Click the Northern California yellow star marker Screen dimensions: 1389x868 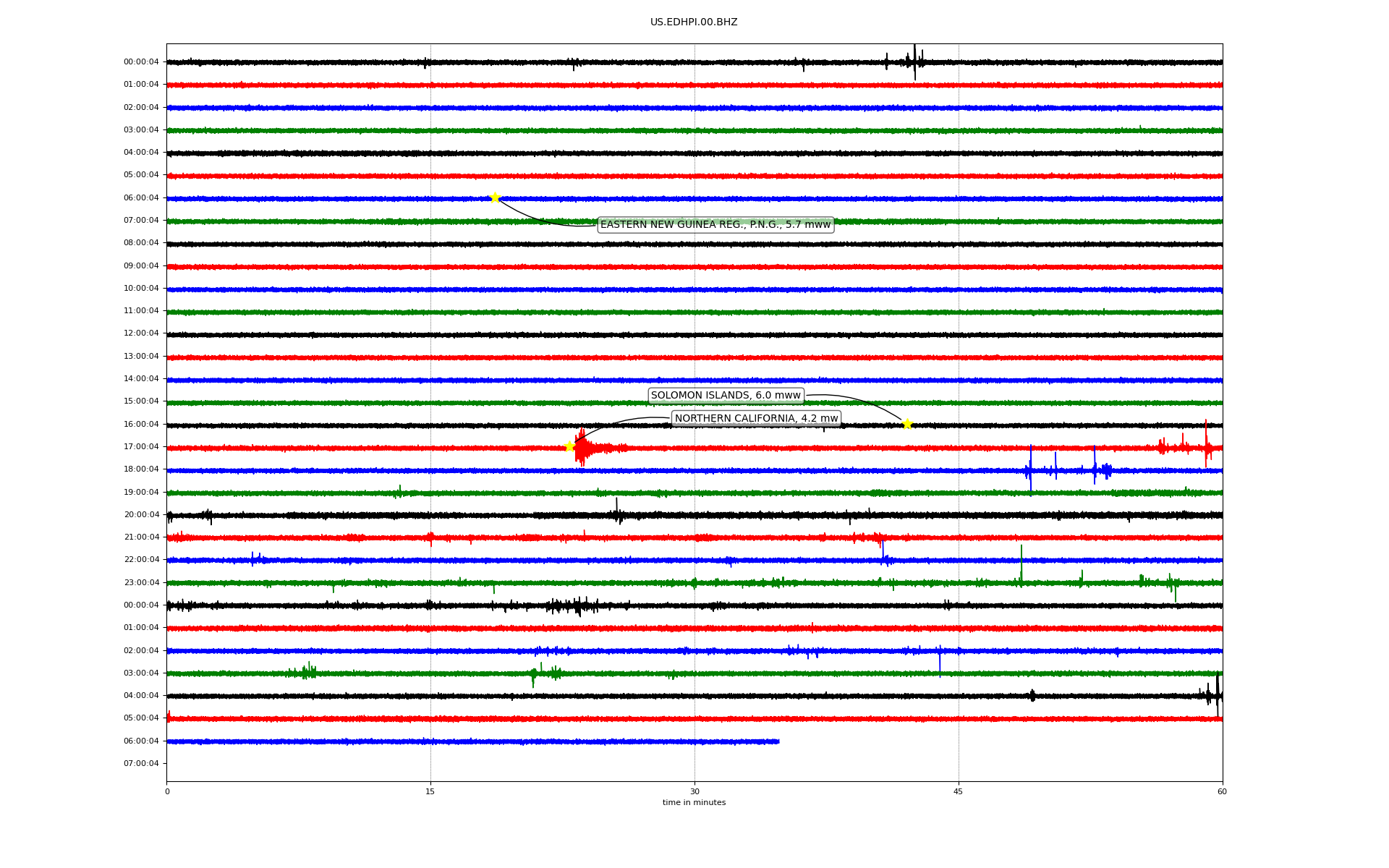tap(569, 446)
